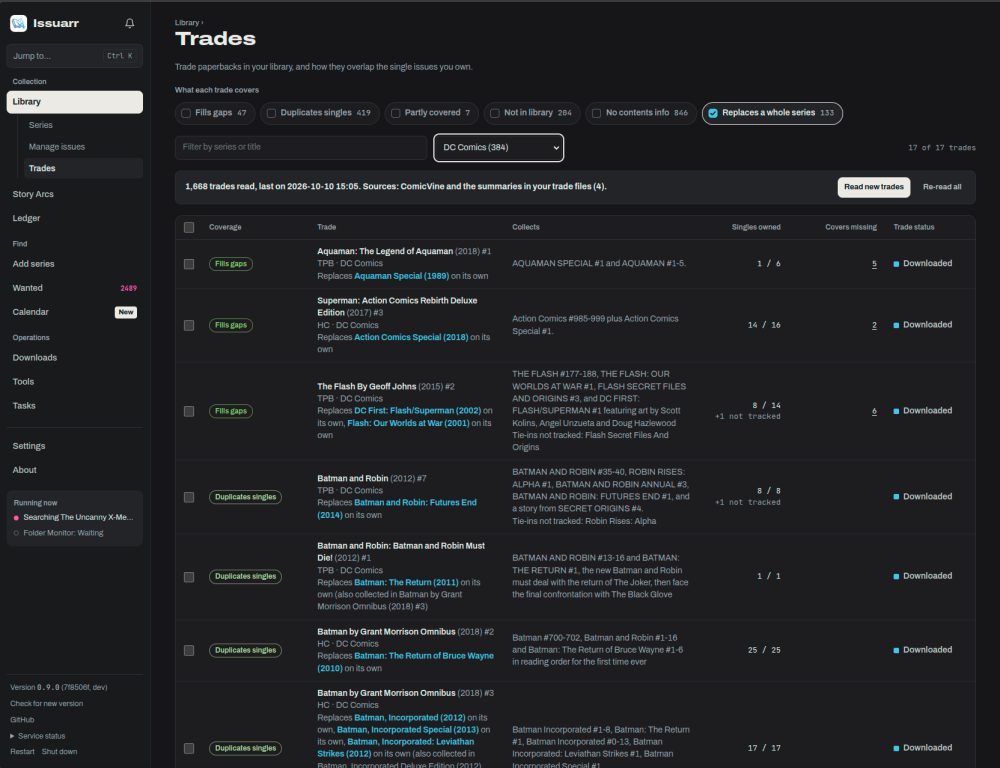
Task: Toggle the Fills gaps filter
Action: pyautogui.click(x=215, y=114)
